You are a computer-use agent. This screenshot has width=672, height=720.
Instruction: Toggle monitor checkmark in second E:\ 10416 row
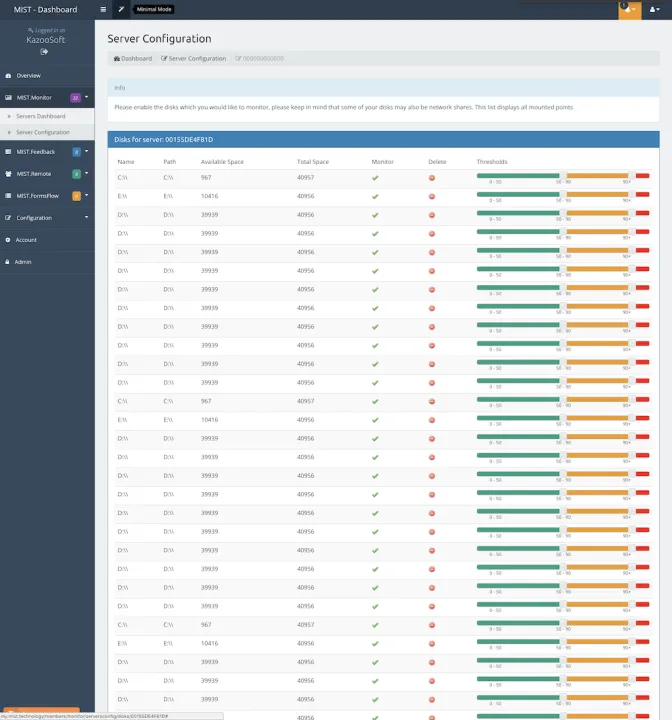375,420
